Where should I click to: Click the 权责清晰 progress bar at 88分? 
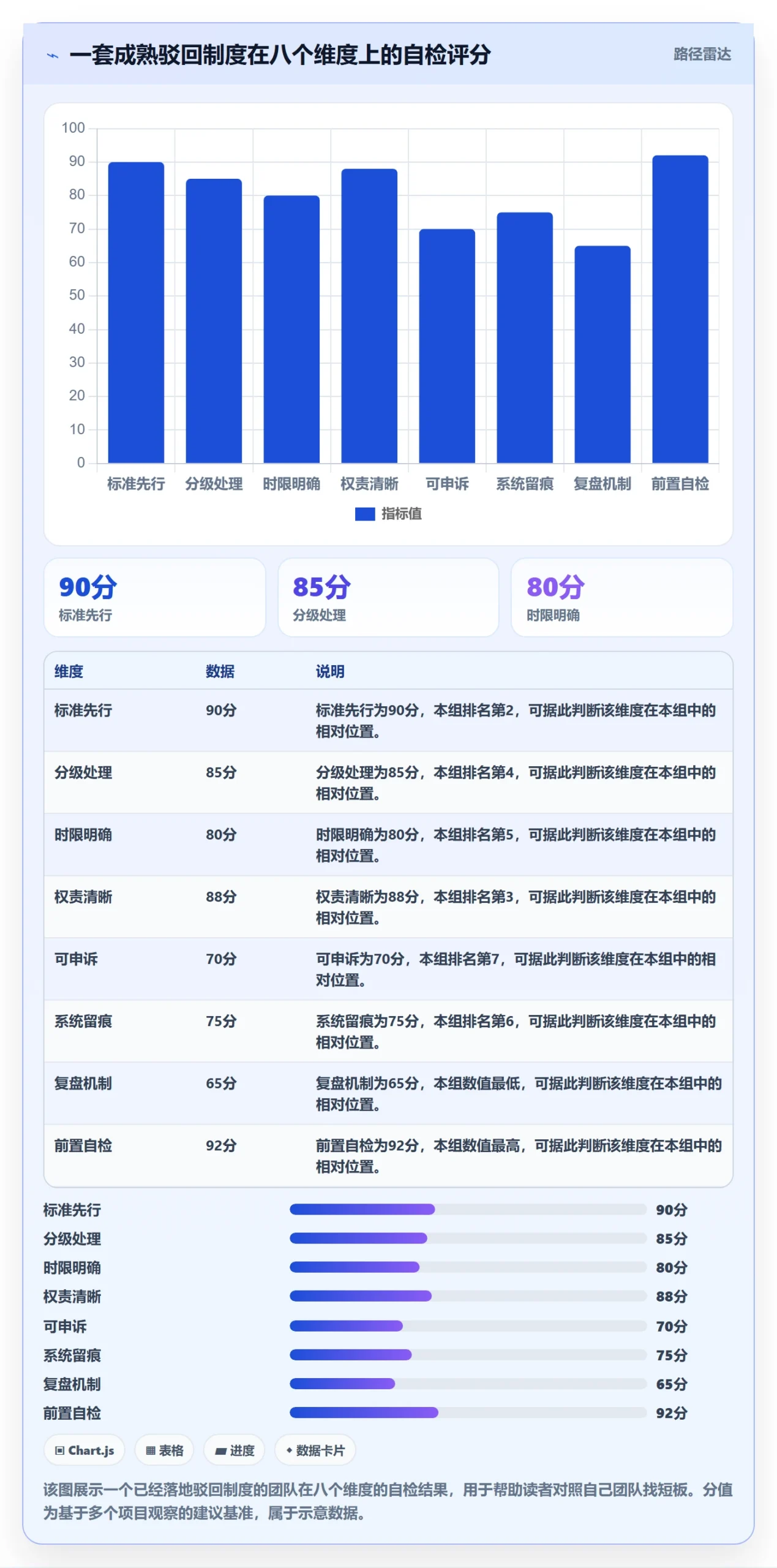(x=468, y=1296)
